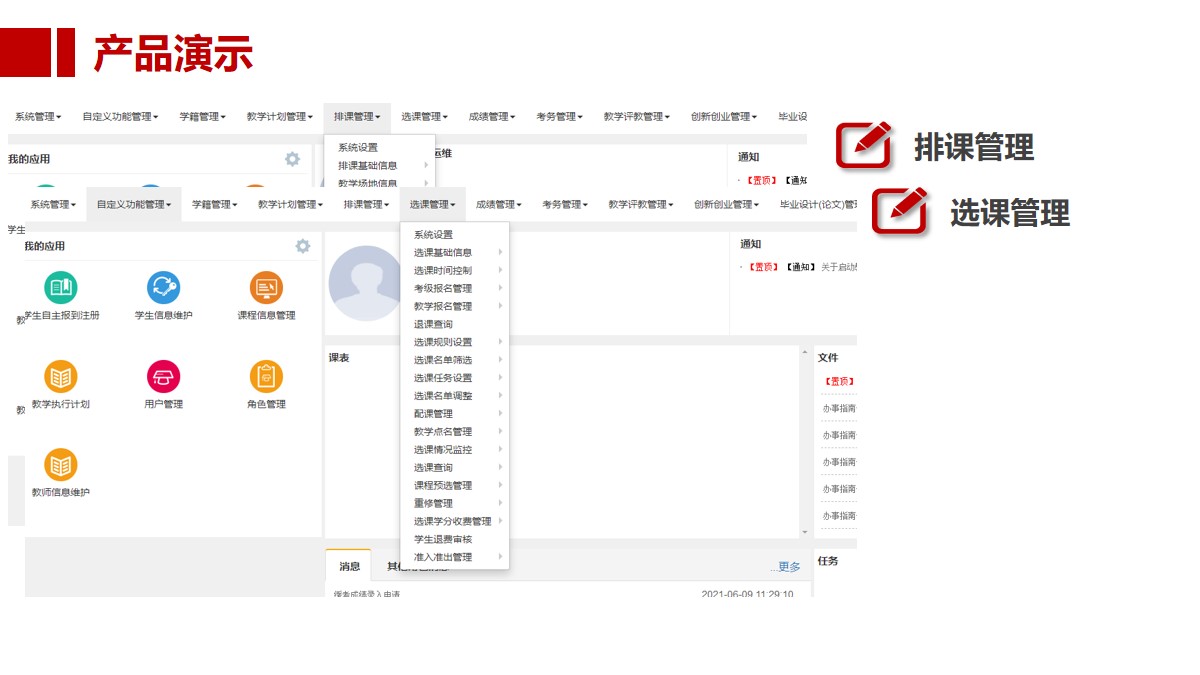Expand the 选课基础信息 submenu
This screenshot has width=1200, height=675.
[443, 253]
